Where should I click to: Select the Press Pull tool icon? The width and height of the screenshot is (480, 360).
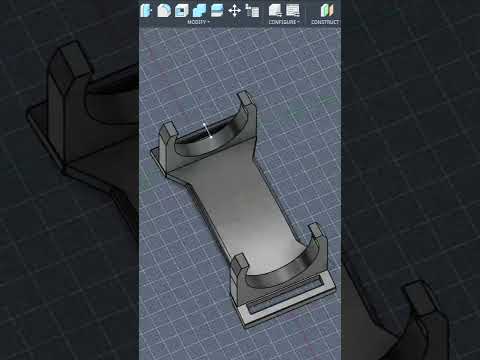[145, 10]
